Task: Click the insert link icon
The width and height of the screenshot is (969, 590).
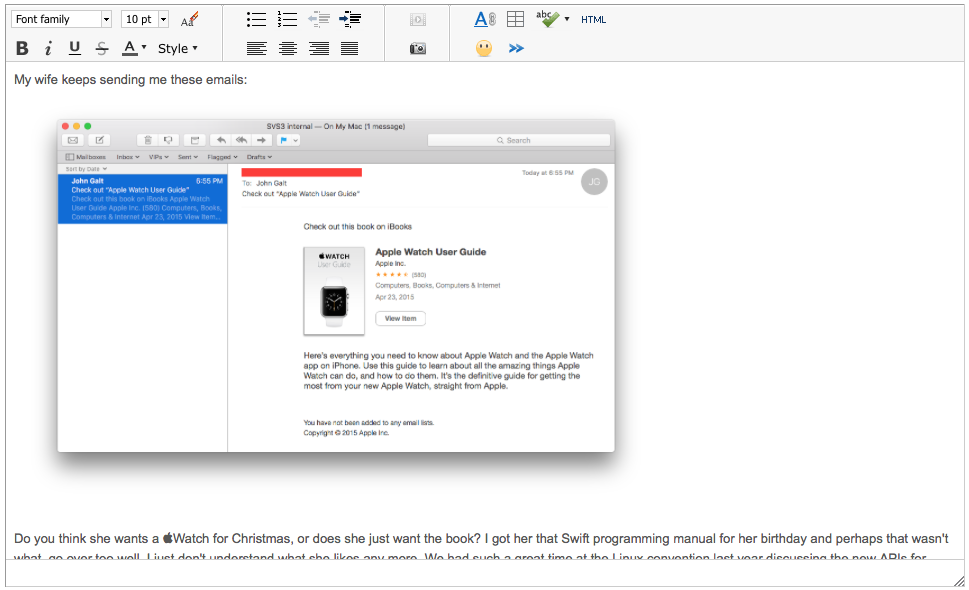Action: click(485, 19)
